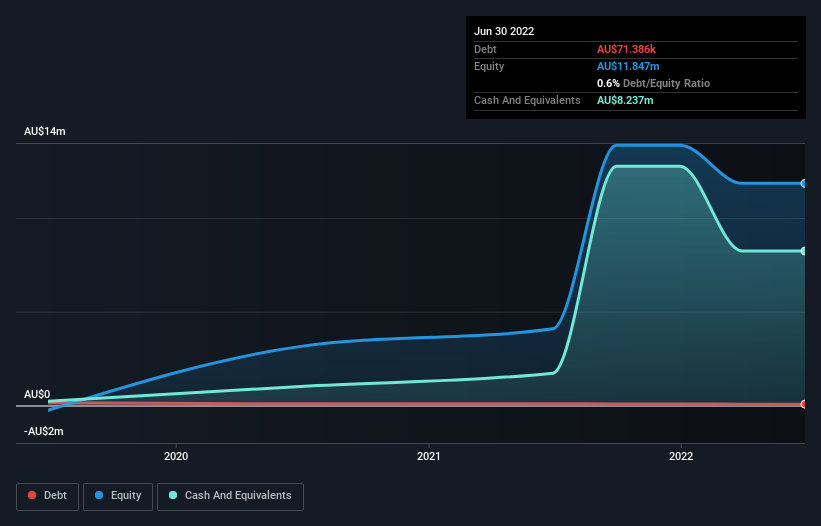This screenshot has height=526, width=821.
Task: Click the Jun 30 2022 tooltip date
Action: tap(504, 31)
